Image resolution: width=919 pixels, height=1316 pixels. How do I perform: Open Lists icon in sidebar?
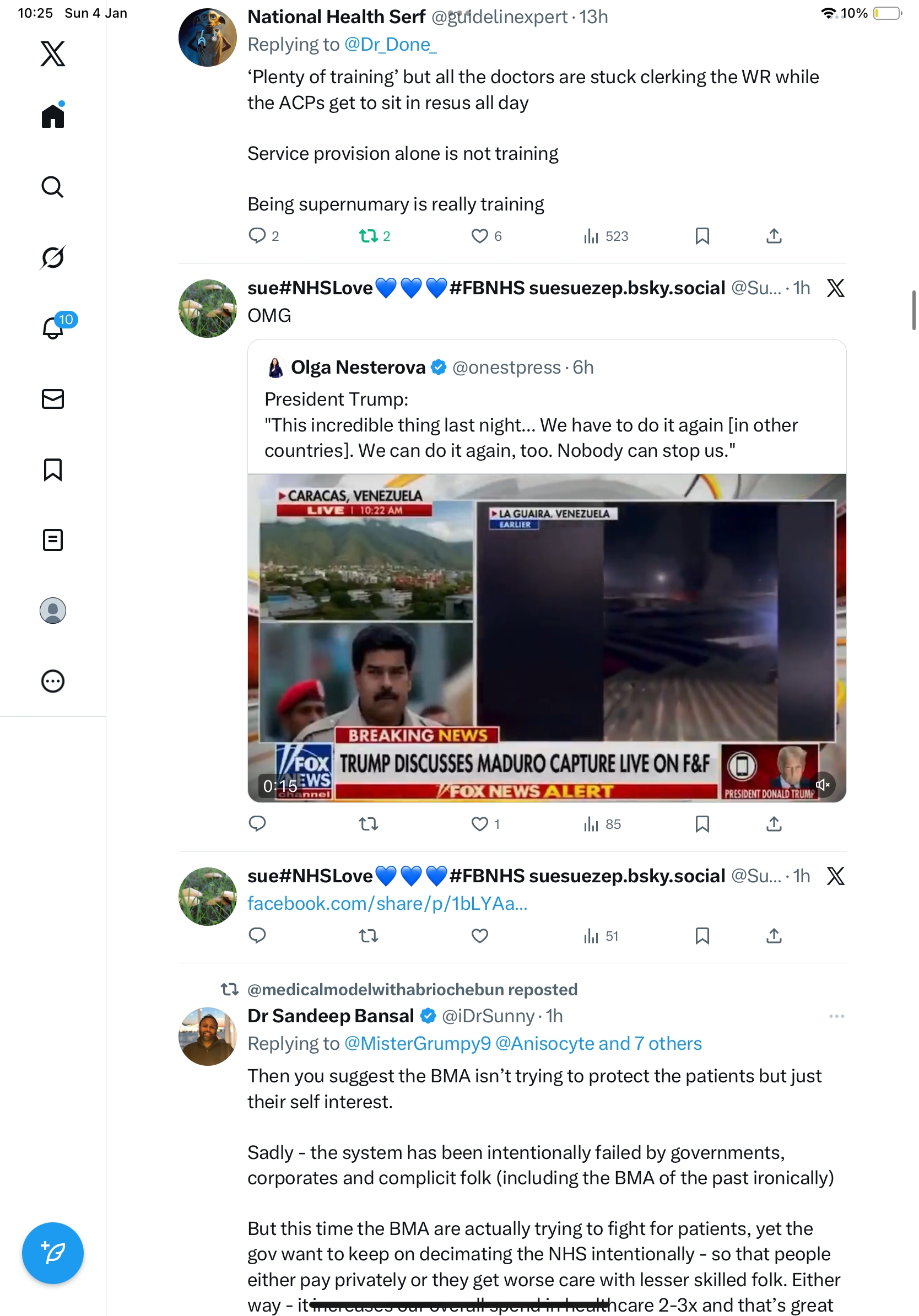[53, 540]
